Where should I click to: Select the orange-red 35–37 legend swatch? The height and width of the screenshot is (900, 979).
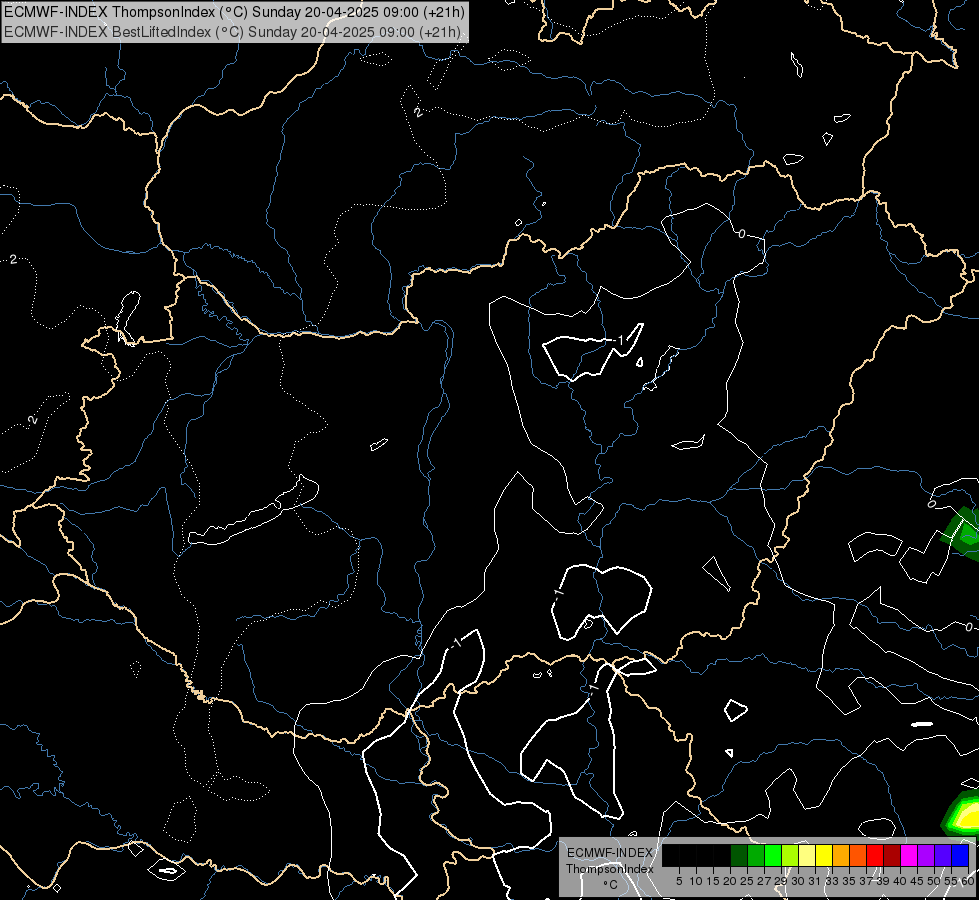click(858, 855)
